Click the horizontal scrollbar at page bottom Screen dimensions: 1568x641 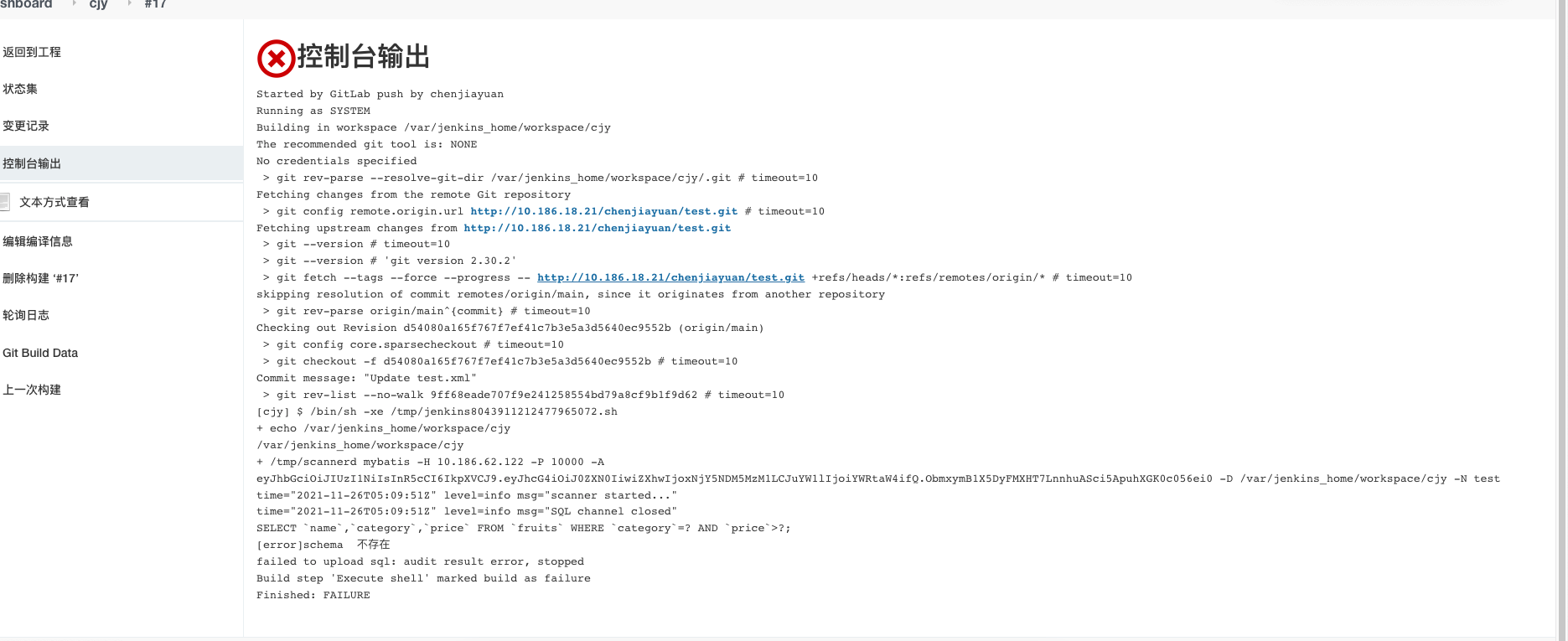coord(754,638)
